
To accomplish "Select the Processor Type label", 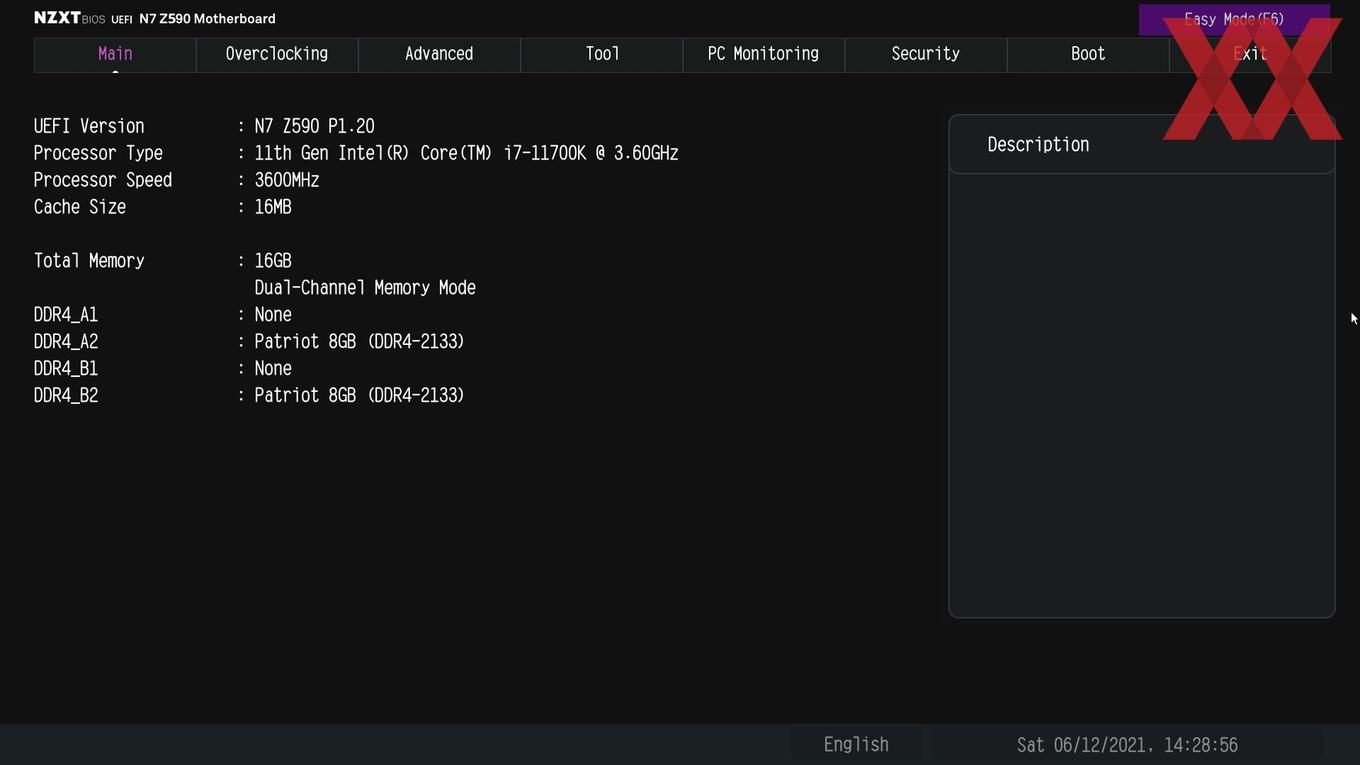I will pyautogui.click(x=98, y=153).
